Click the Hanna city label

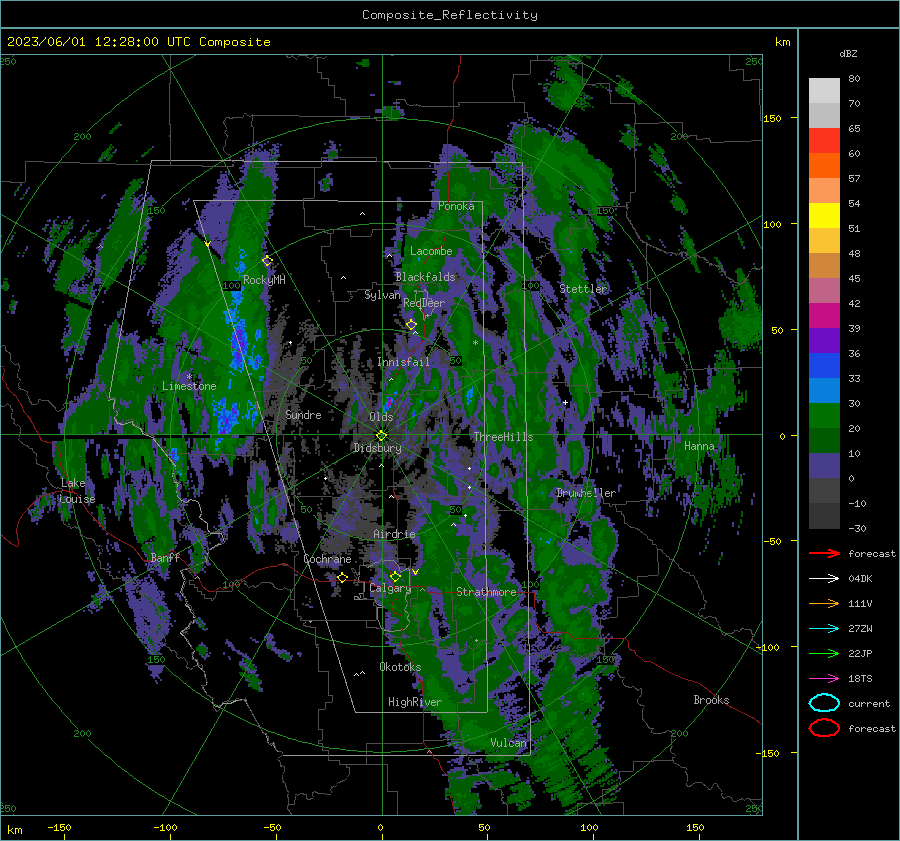coord(699,446)
